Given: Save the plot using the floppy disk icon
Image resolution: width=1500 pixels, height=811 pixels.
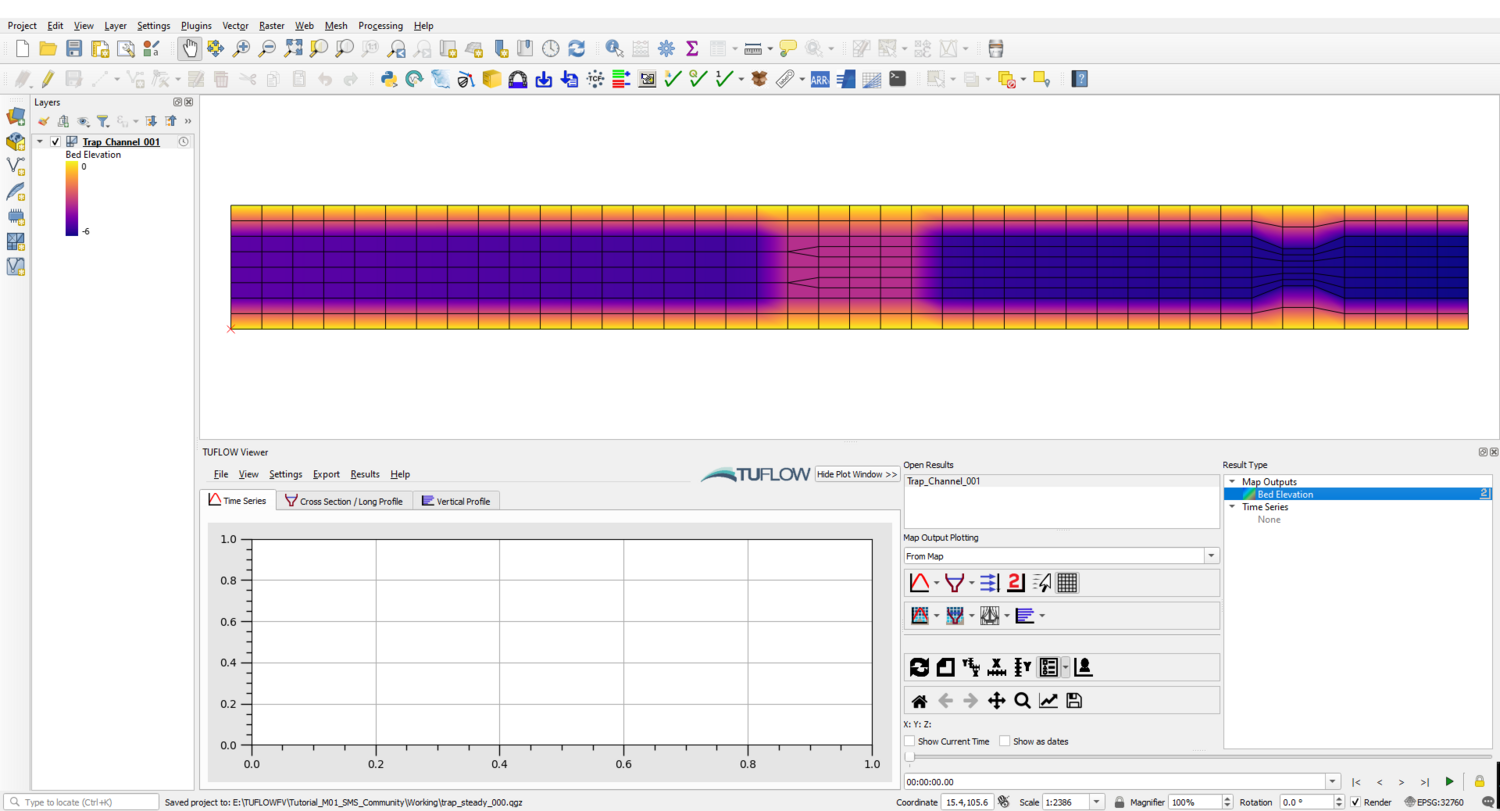Looking at the screenshot, I should coord(1074,700).
